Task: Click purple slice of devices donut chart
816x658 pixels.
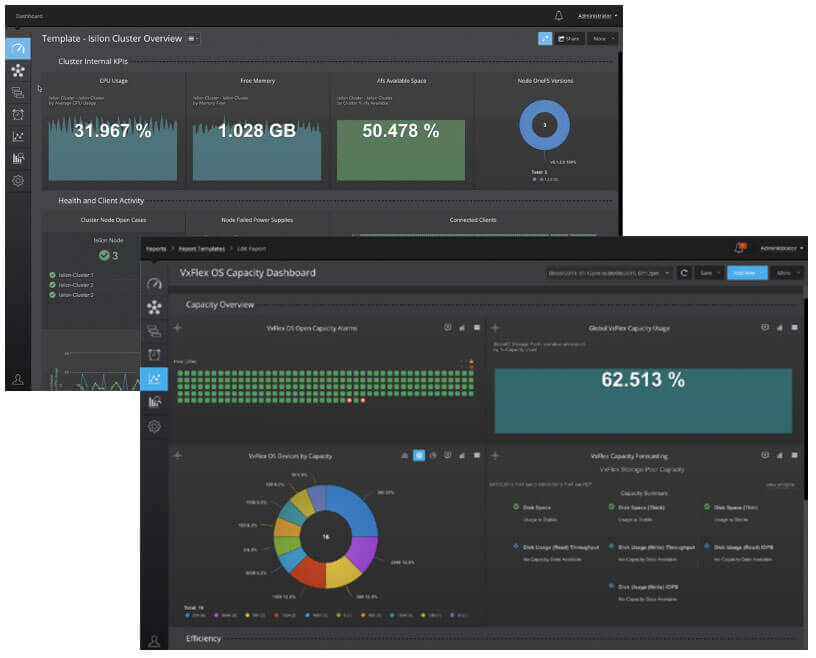Action: click(364, 552)
